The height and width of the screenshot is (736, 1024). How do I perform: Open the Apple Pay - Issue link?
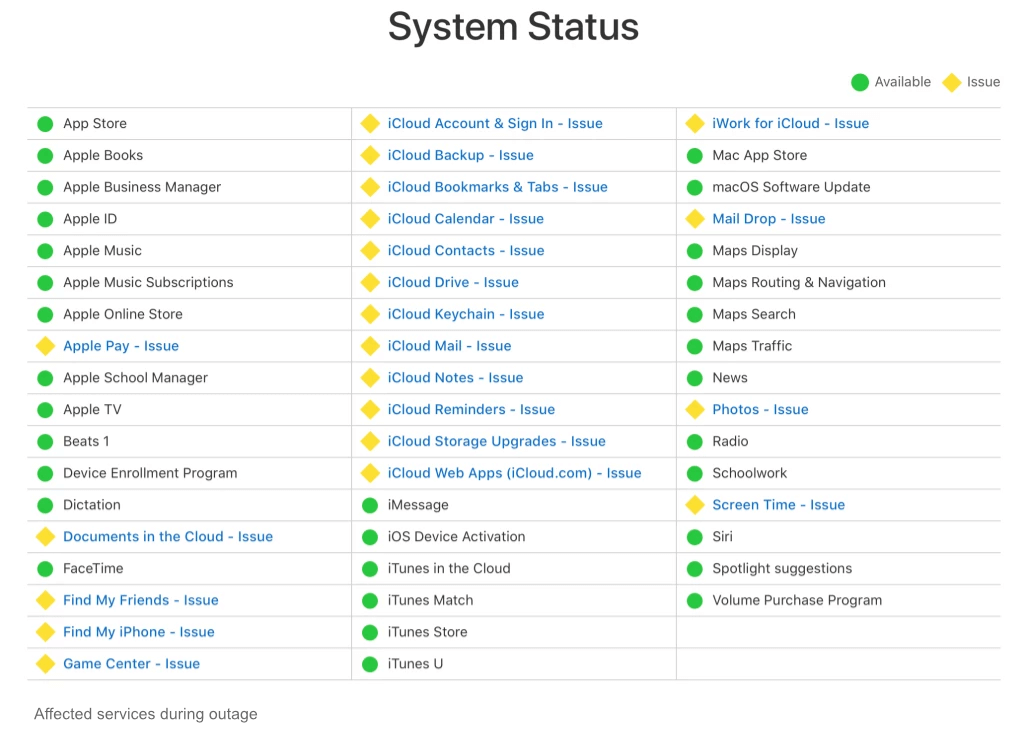(x=121, y=346)
